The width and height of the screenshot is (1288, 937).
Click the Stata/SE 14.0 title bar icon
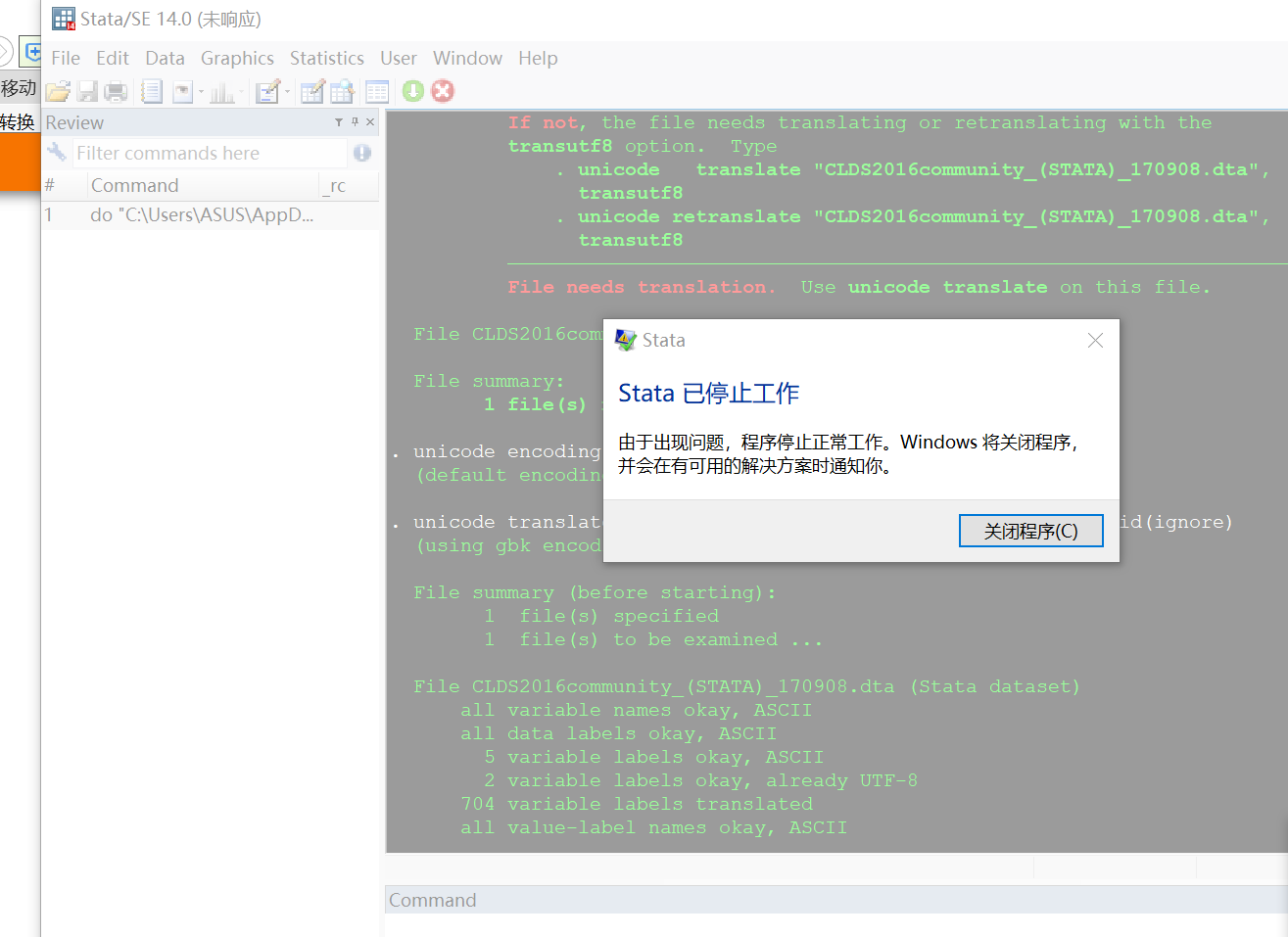coord(64,19)
